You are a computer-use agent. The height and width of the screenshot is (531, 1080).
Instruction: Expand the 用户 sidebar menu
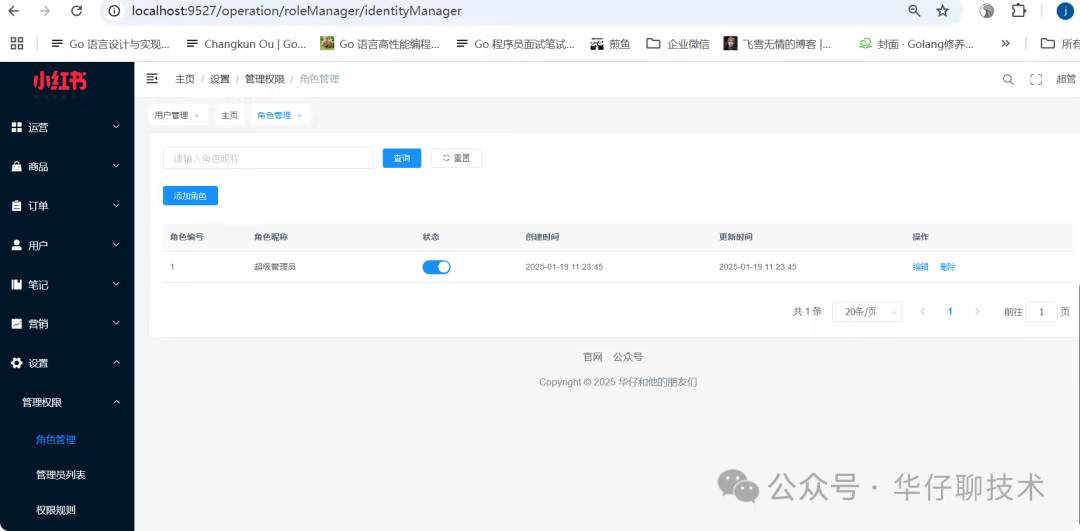[x=67, y=245]
